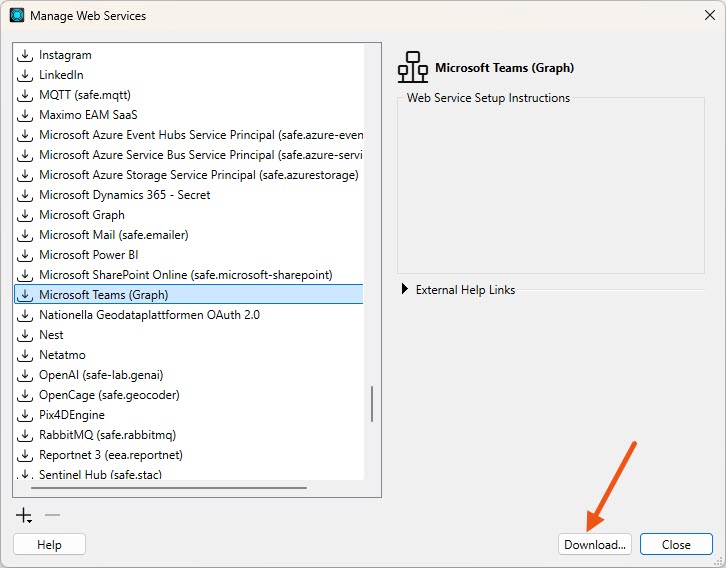Select Microsoft Dynamics 365 - Secret entry
This screenshot has width=726, height=568.
click(124, 195)
